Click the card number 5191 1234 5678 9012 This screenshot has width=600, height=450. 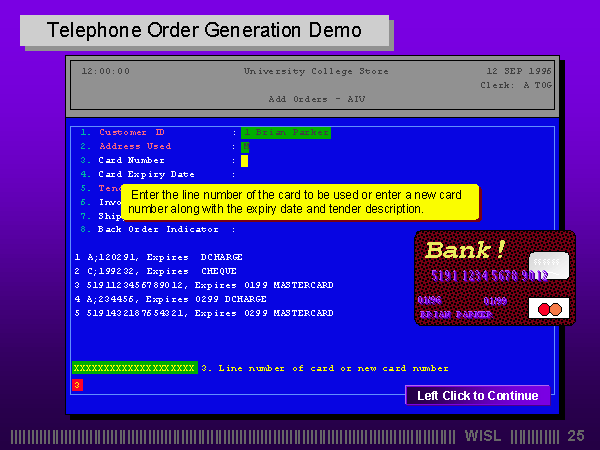[489, 275]
